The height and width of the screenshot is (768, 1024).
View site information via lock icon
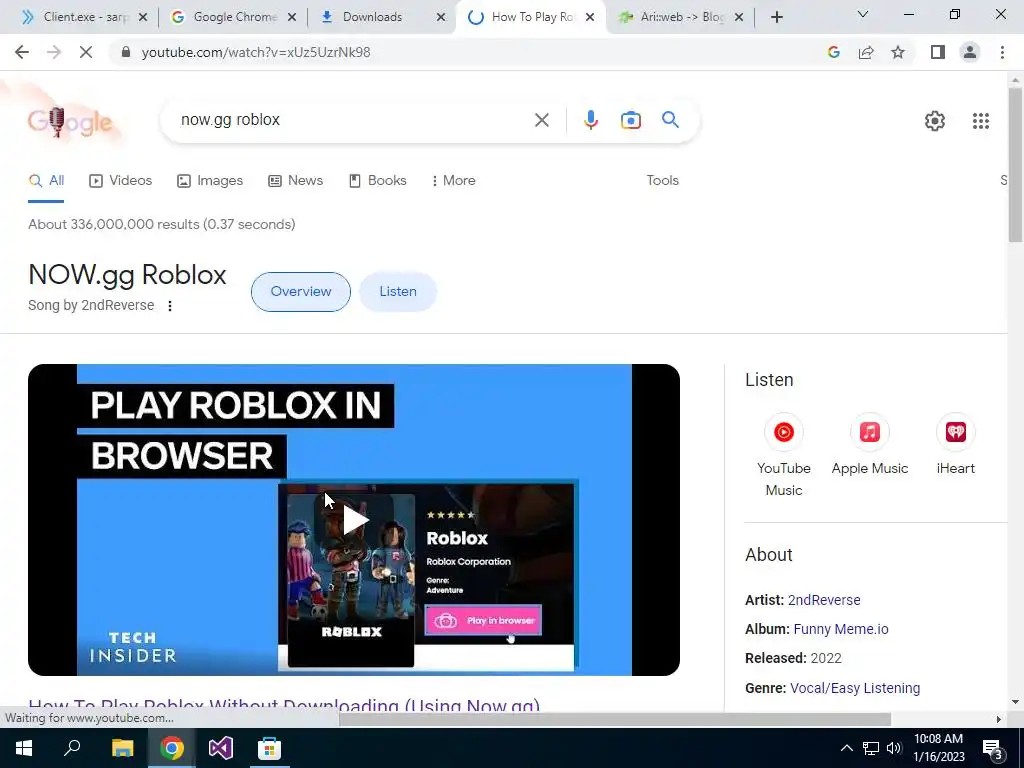point(126,52)
